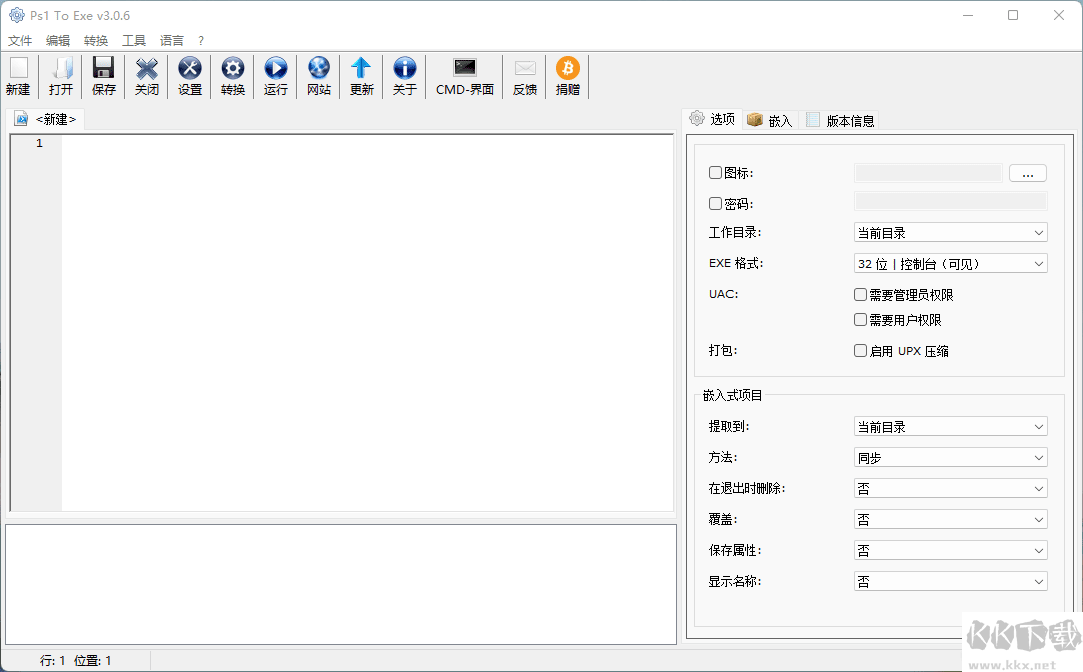Check for updates with the 更新 arrow icon
1083x672 pixels.
click(x=361, y=76)
